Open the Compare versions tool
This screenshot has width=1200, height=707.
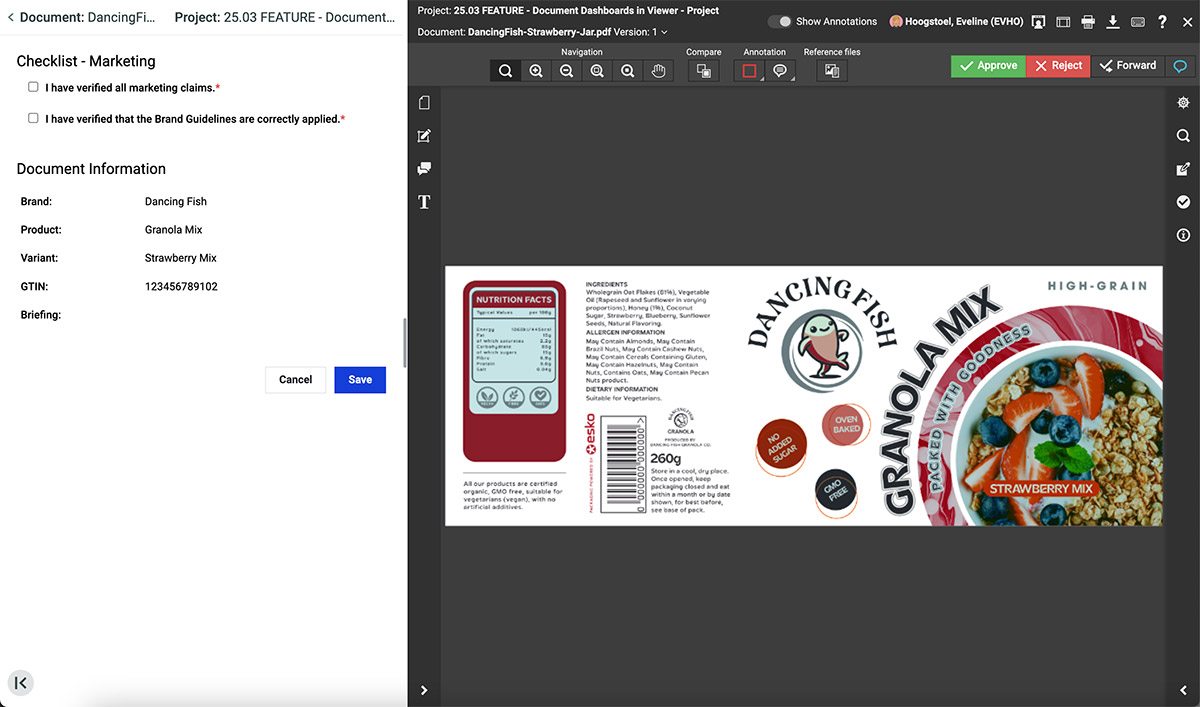pos(704,71)
